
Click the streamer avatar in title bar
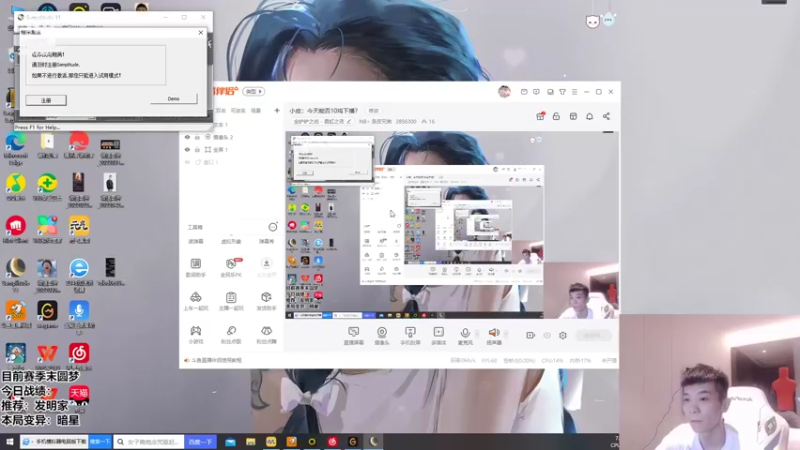point(504,91)
